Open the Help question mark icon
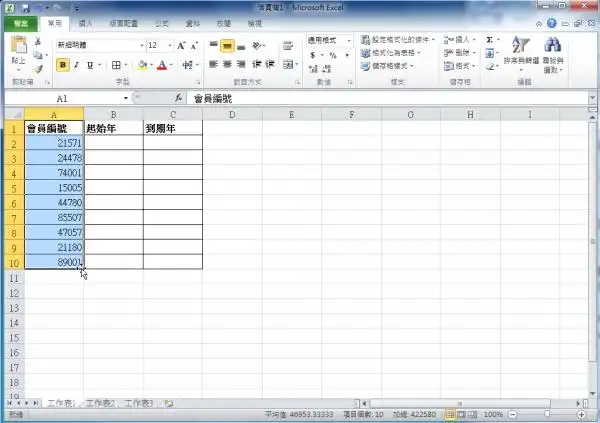 coord(551,23)
